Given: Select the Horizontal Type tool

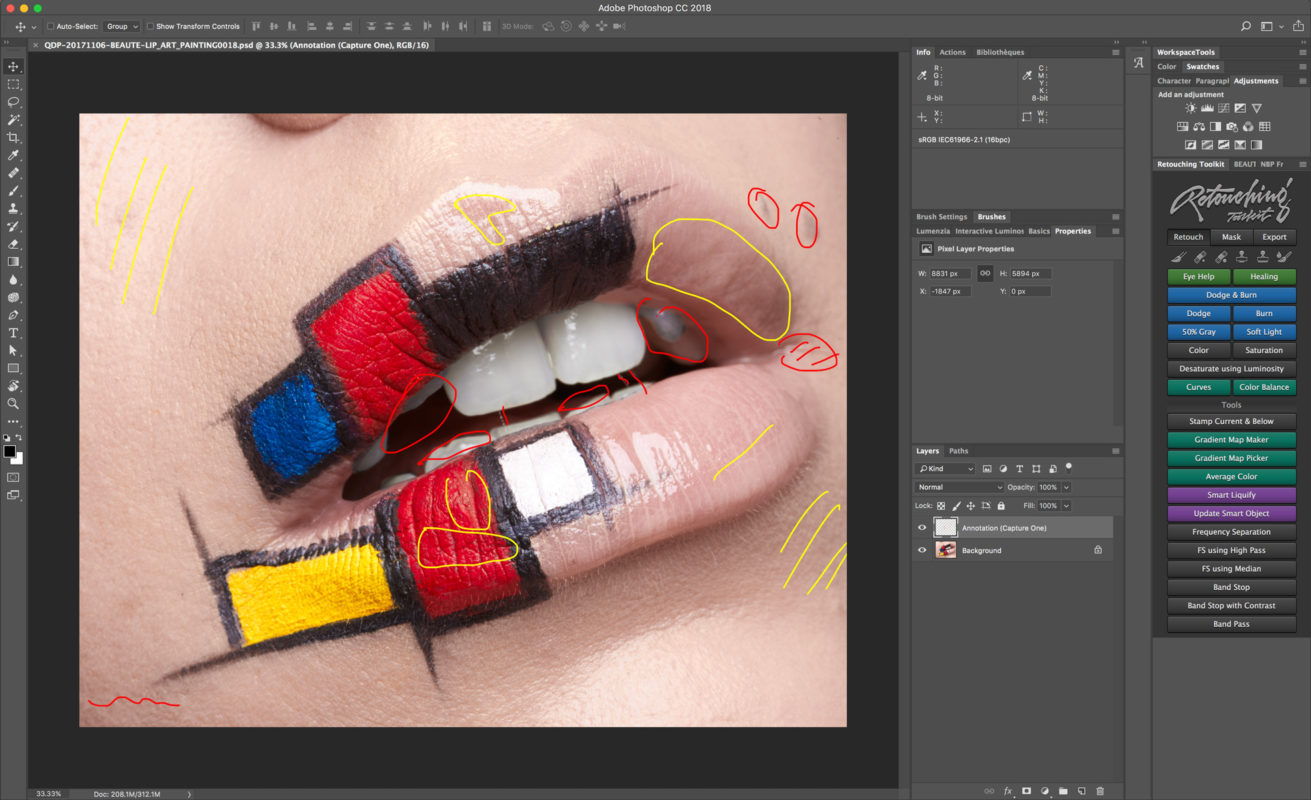Looking at the screenshot, I should (14, 332).
